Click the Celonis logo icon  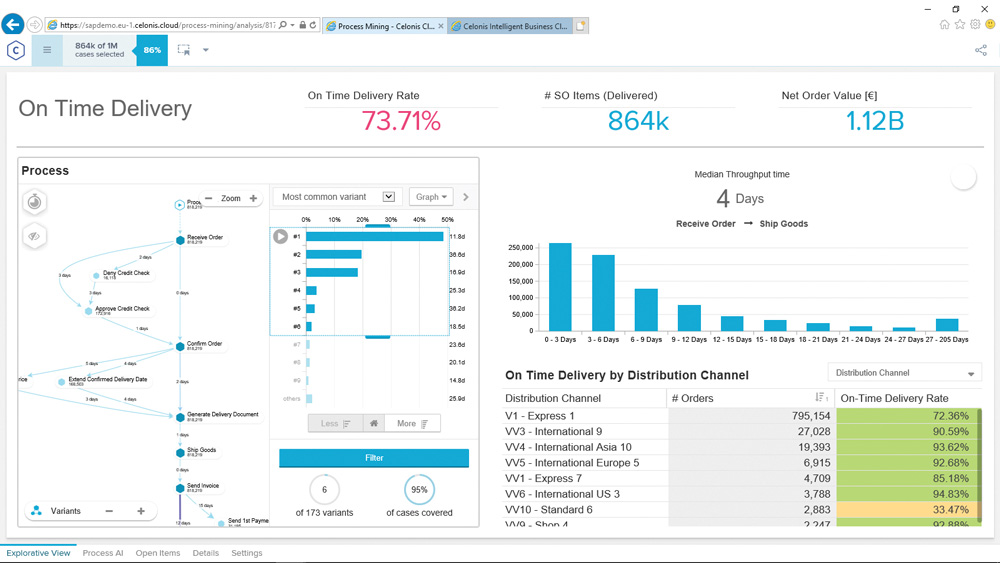pyautogui.click(x=16, y=51)
